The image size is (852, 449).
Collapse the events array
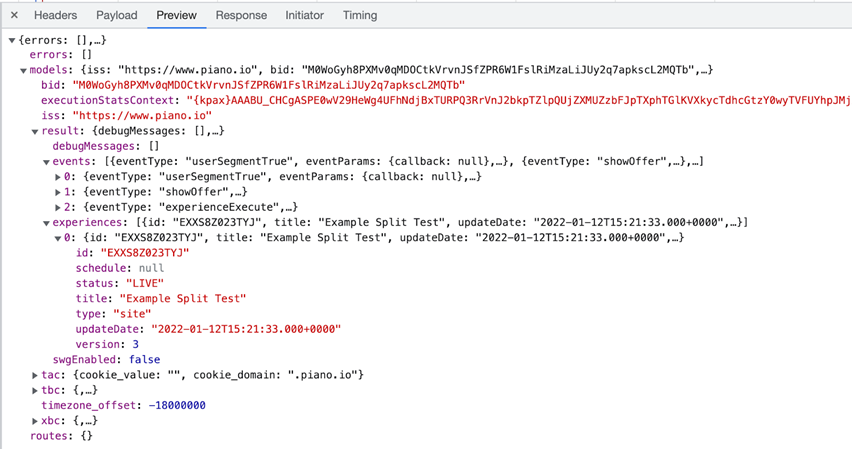(x=46, y=161)
